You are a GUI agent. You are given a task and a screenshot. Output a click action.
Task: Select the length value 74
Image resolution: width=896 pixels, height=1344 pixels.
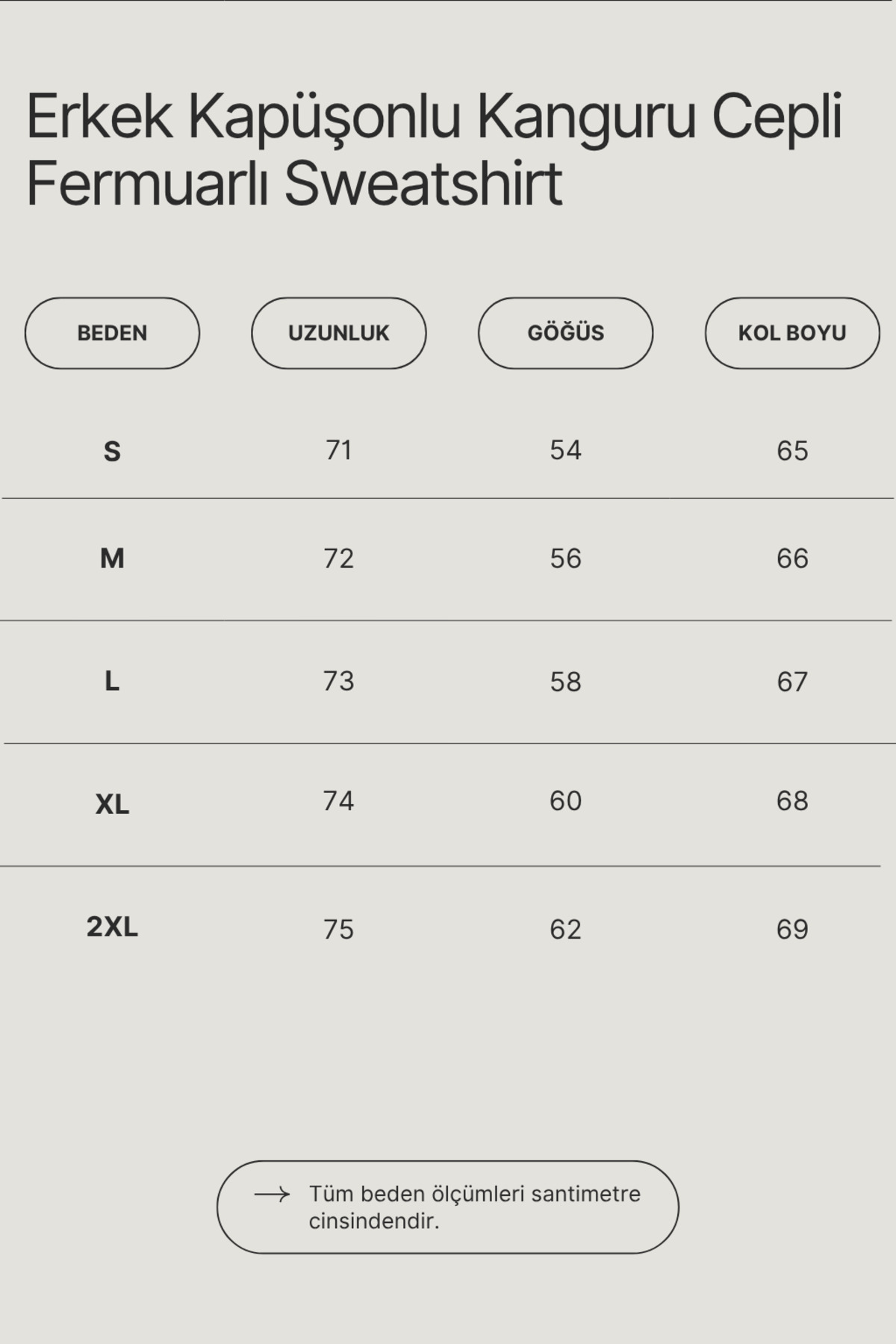point(339,801)
